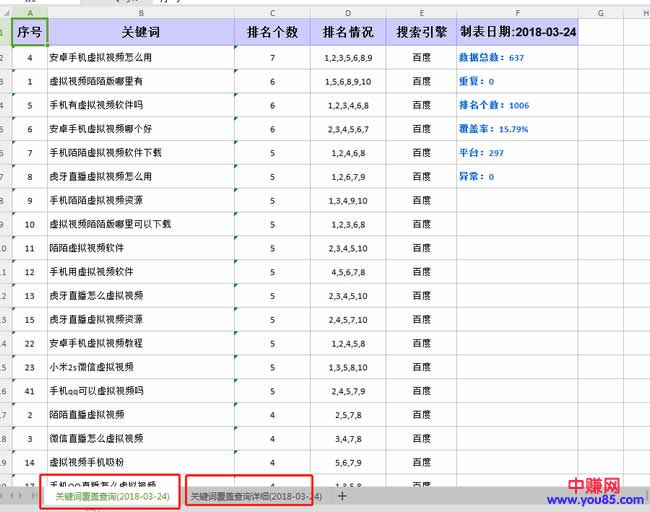Select the 制表日期:2018-03-24 cell
This screenshot has height=512, width=650.
[517, 32]
